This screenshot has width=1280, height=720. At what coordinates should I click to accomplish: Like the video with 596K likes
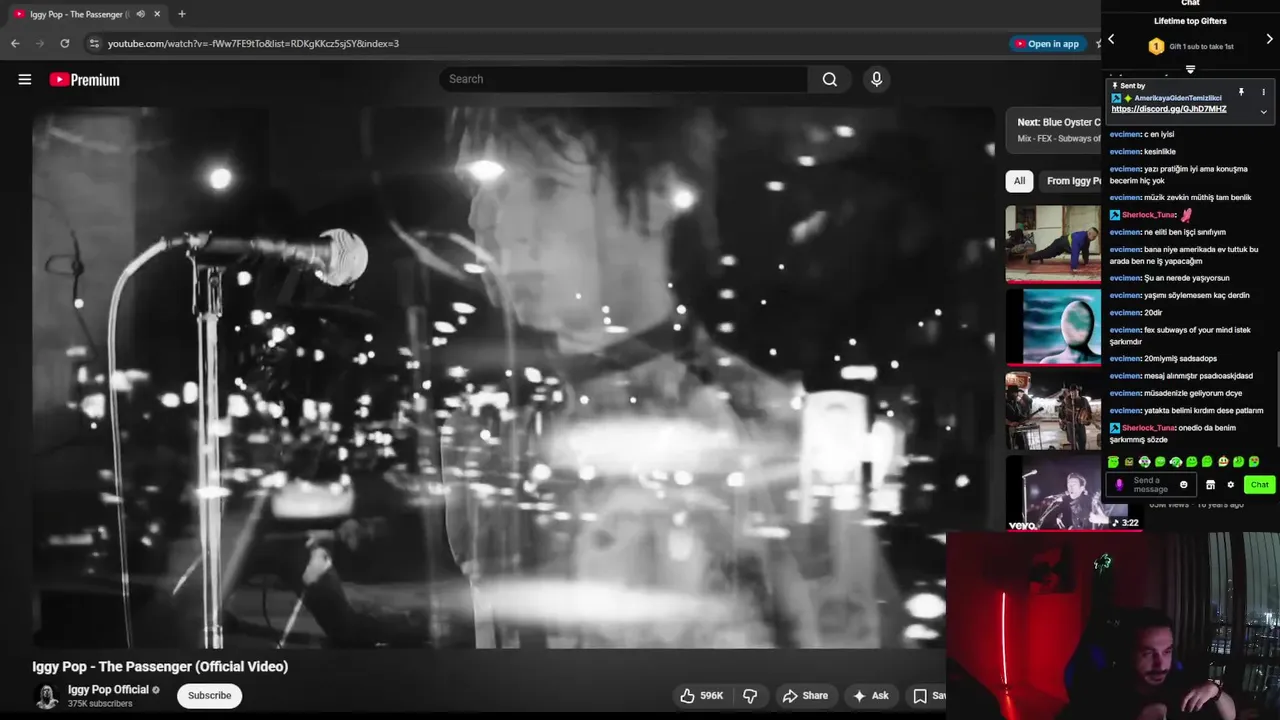click(702, 695)
